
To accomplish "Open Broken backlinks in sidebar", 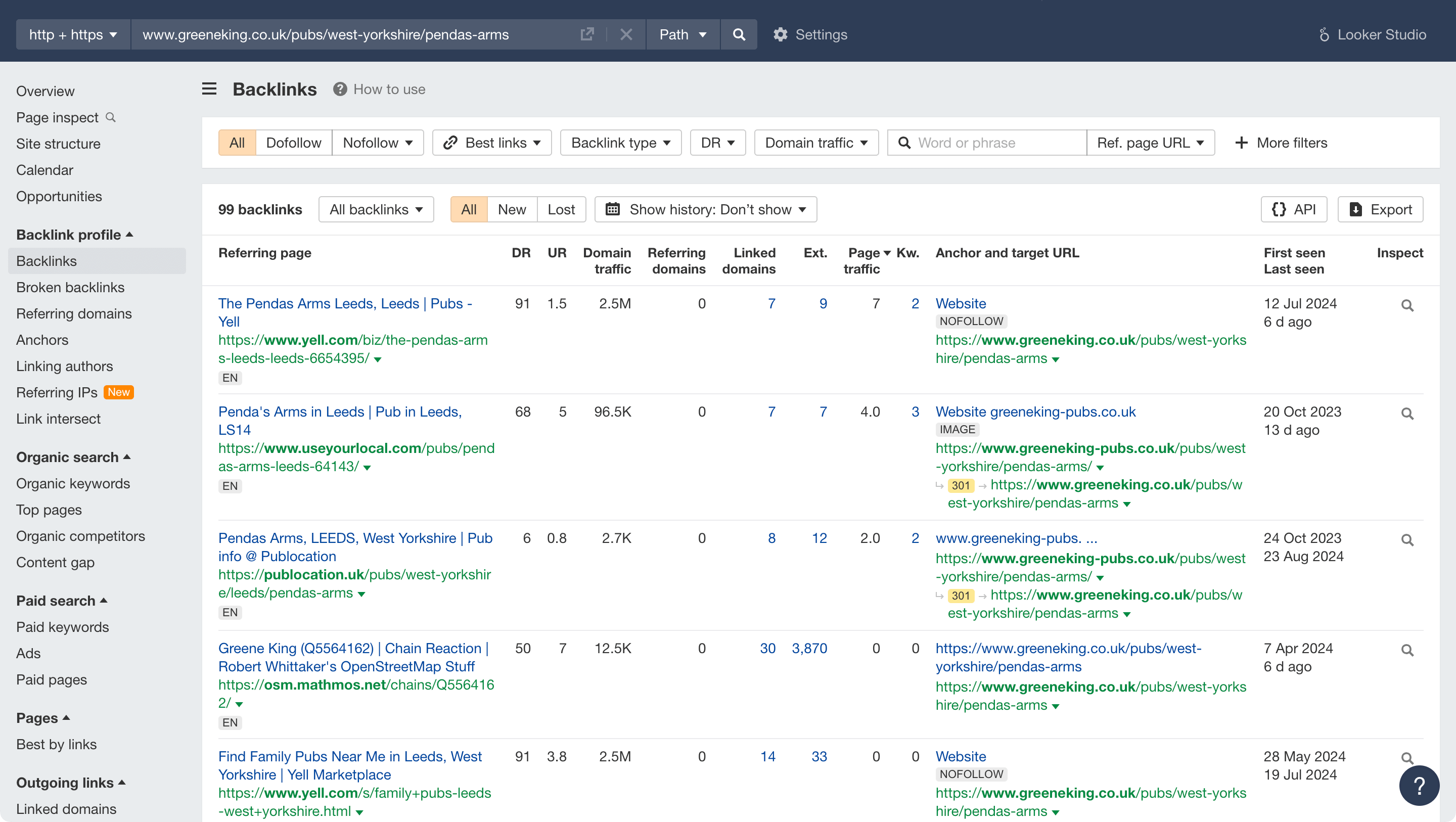I will pos(70,287).
